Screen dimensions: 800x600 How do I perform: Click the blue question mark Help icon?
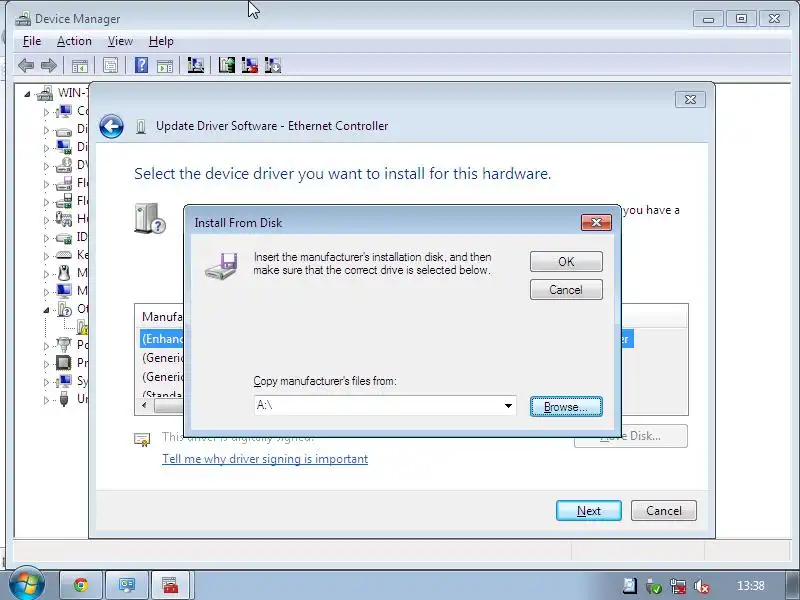(141, 65)
